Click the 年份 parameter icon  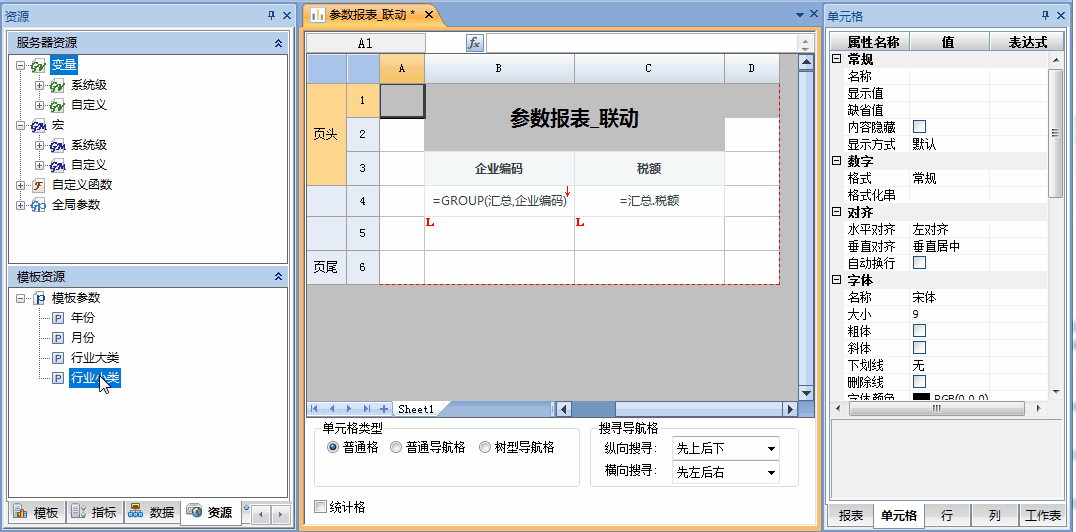pyautogui.click(x=58, y=318)
